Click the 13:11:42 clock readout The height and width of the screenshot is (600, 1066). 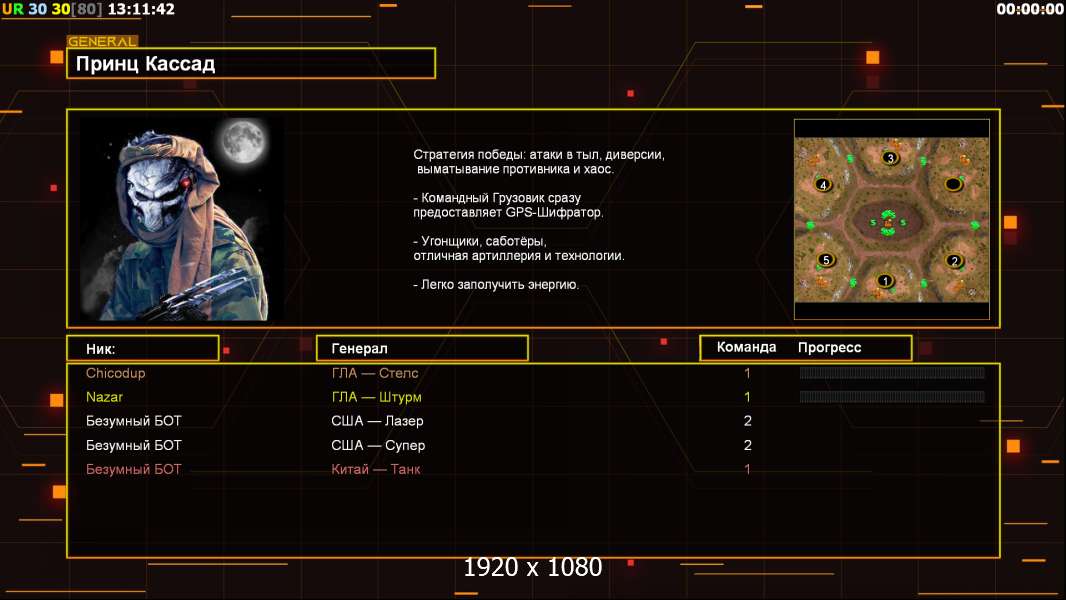(141, 9)
